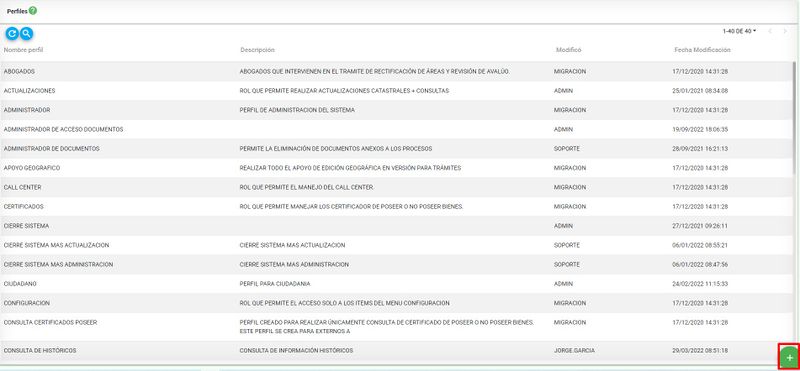This screenshot has height=371, width=800.
Task: Select ADMINISTRADOR DE ACCESO DOCUMENTOS row
Action: tap(396, 130)
